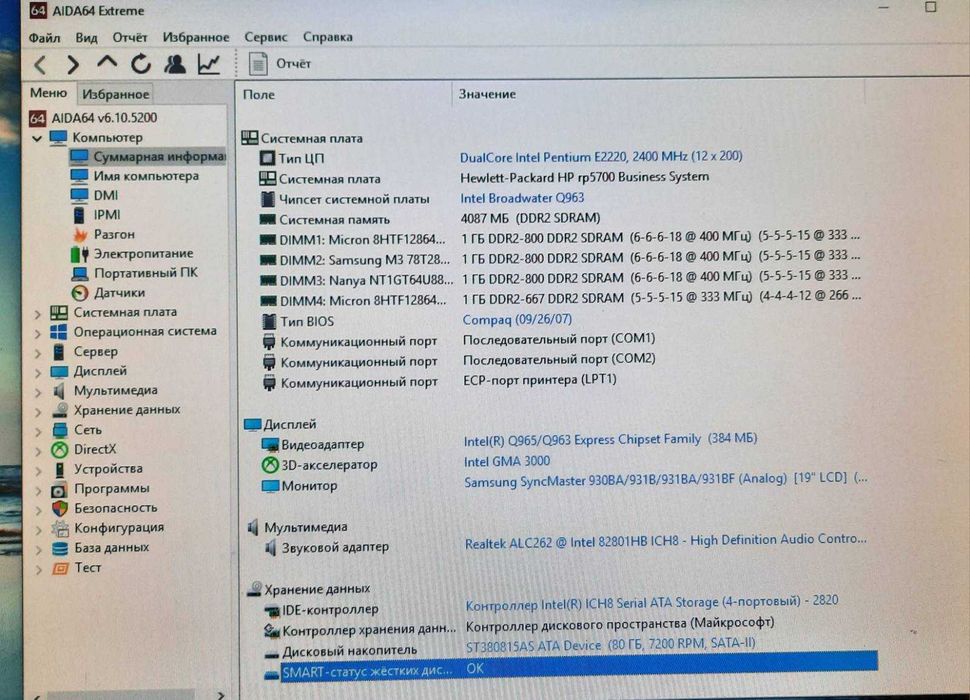The image size is (970, 700).
Task: Select the Samsung SyncMaster monitor link
Action: click(x=666, y=480)
